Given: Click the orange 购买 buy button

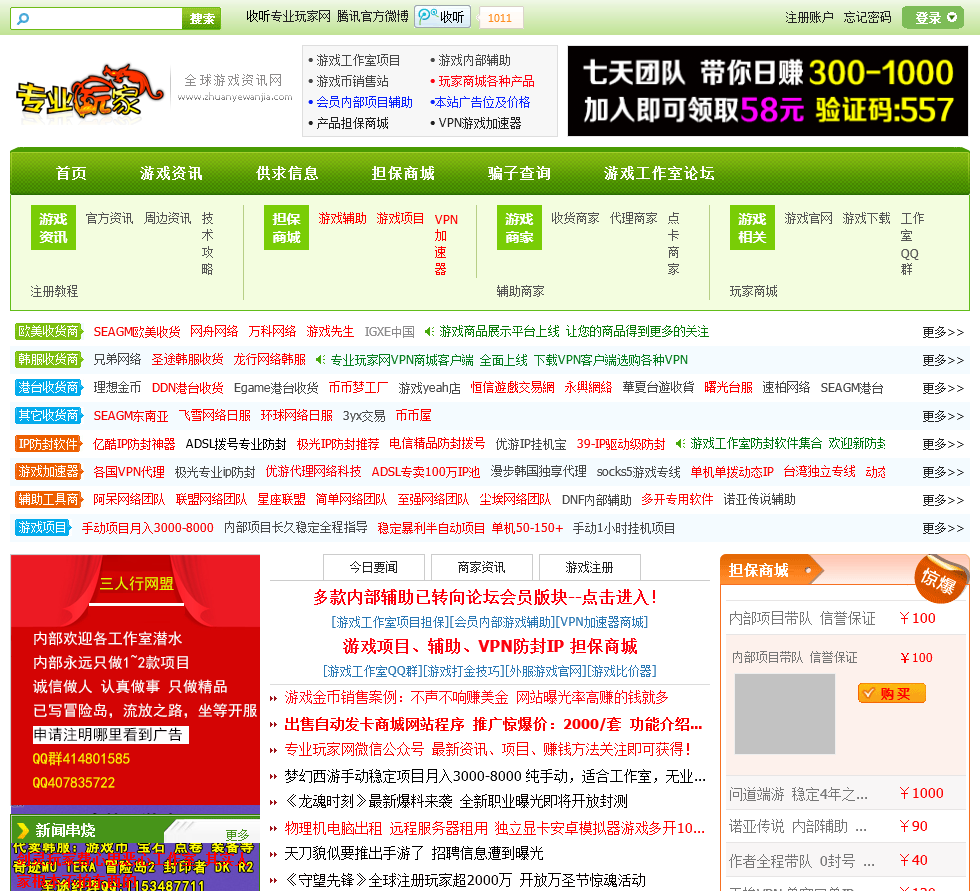Looking at the screenshot, I should pyautogui.click(x=892, y=694).
